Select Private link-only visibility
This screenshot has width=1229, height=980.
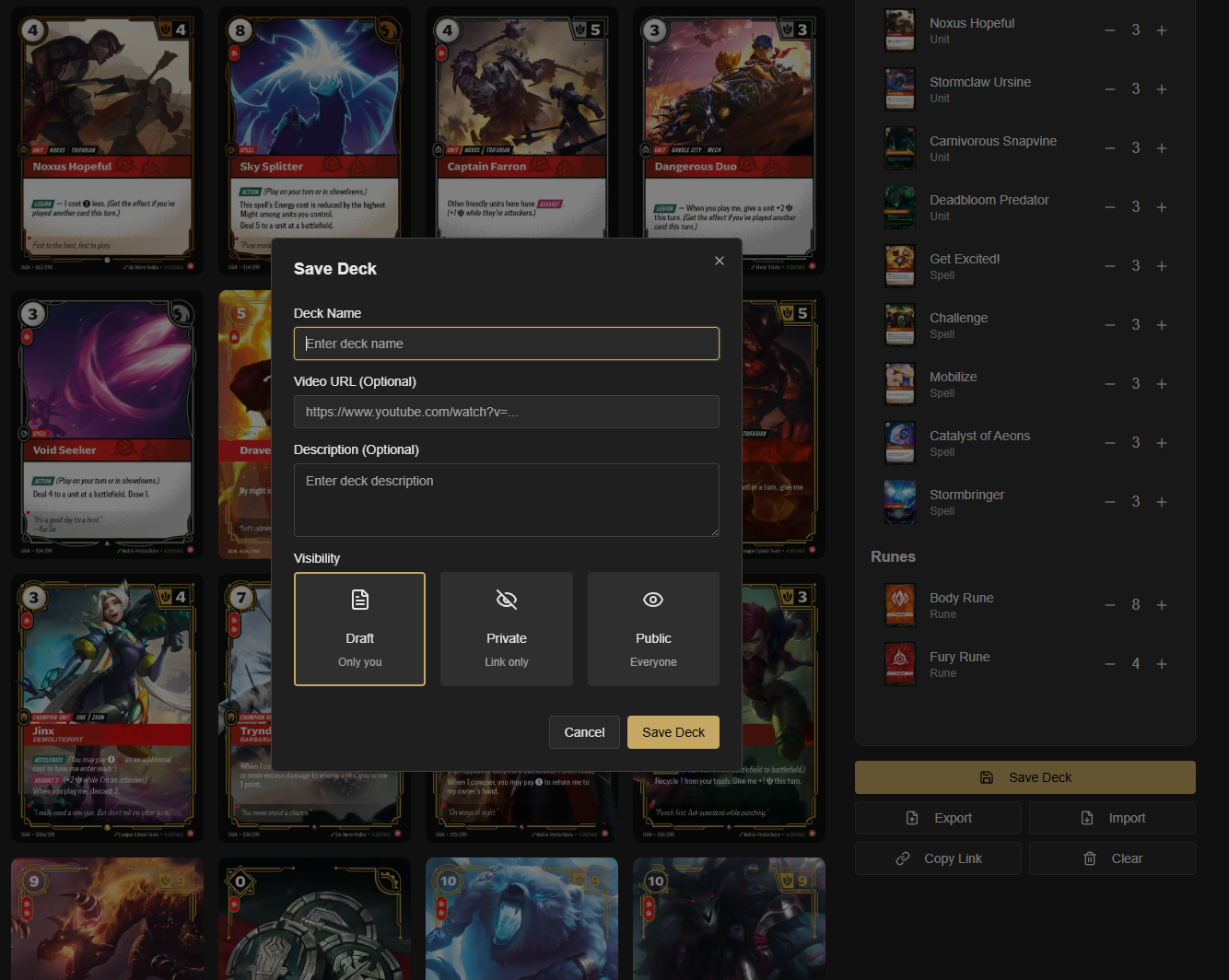point(507,629)
